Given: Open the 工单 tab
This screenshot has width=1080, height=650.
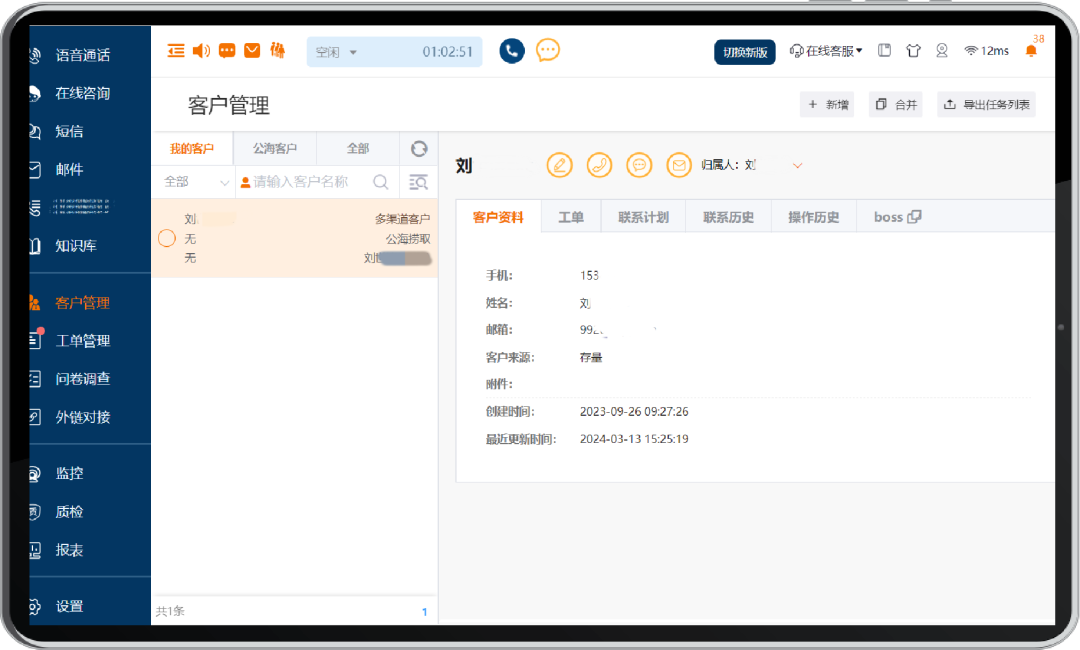Looking at the screenshot, I should pos(571,217).
